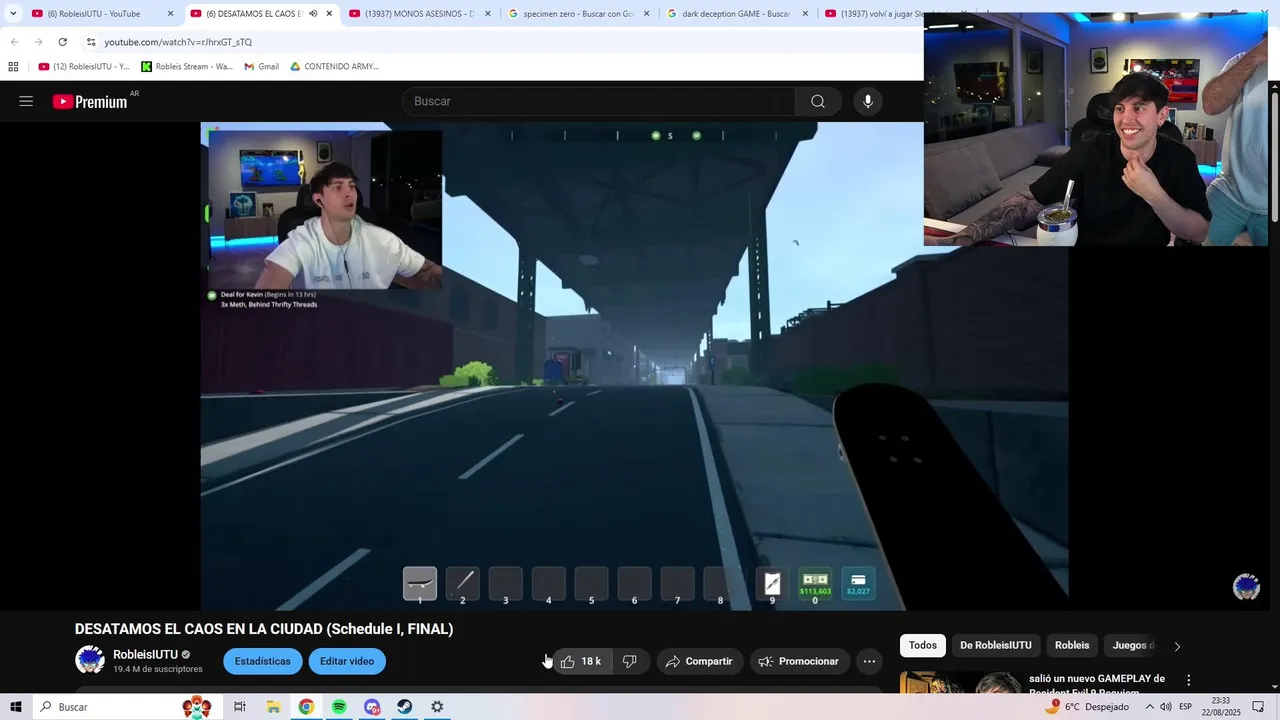Click the Compartir share button
This screenshot has width=1280, height=720.
tap(700, 661)
